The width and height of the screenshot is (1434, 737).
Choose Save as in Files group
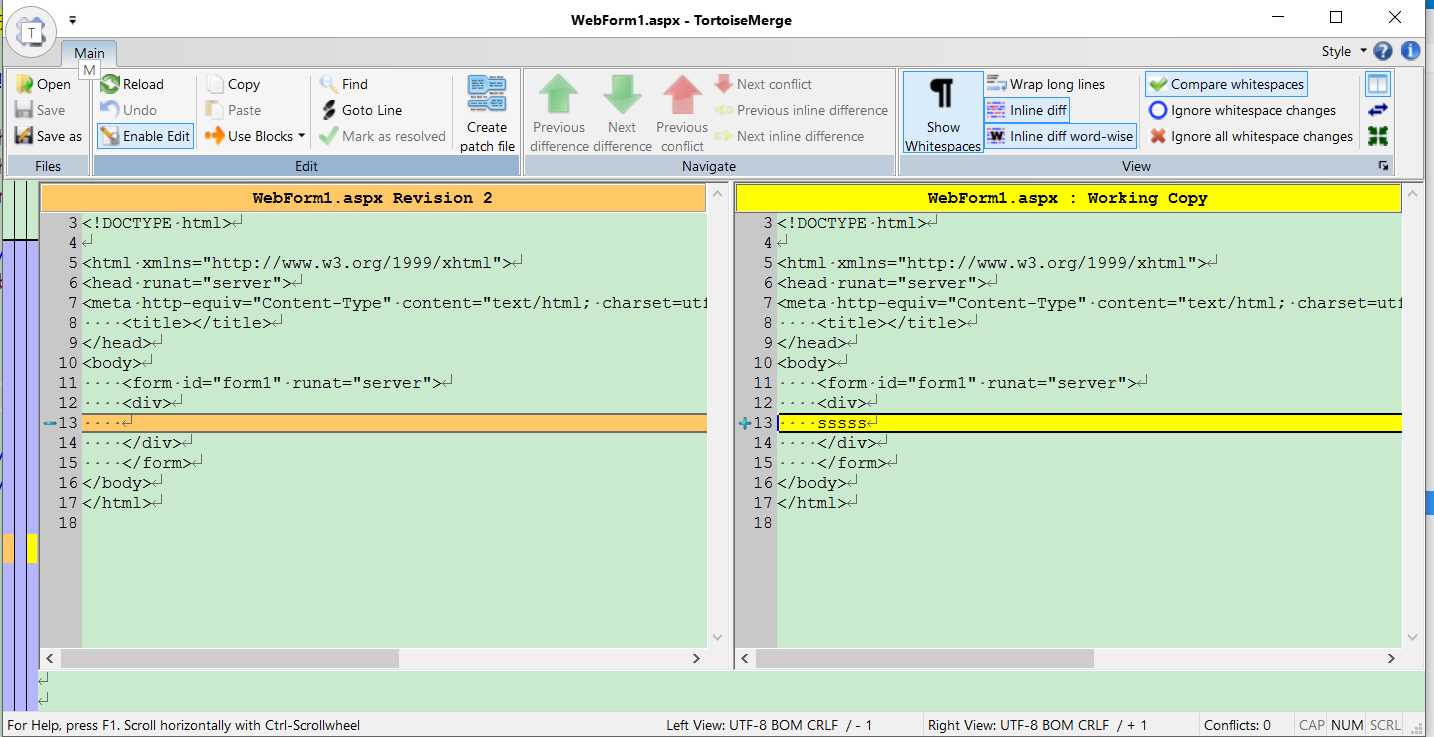[49, 136]
